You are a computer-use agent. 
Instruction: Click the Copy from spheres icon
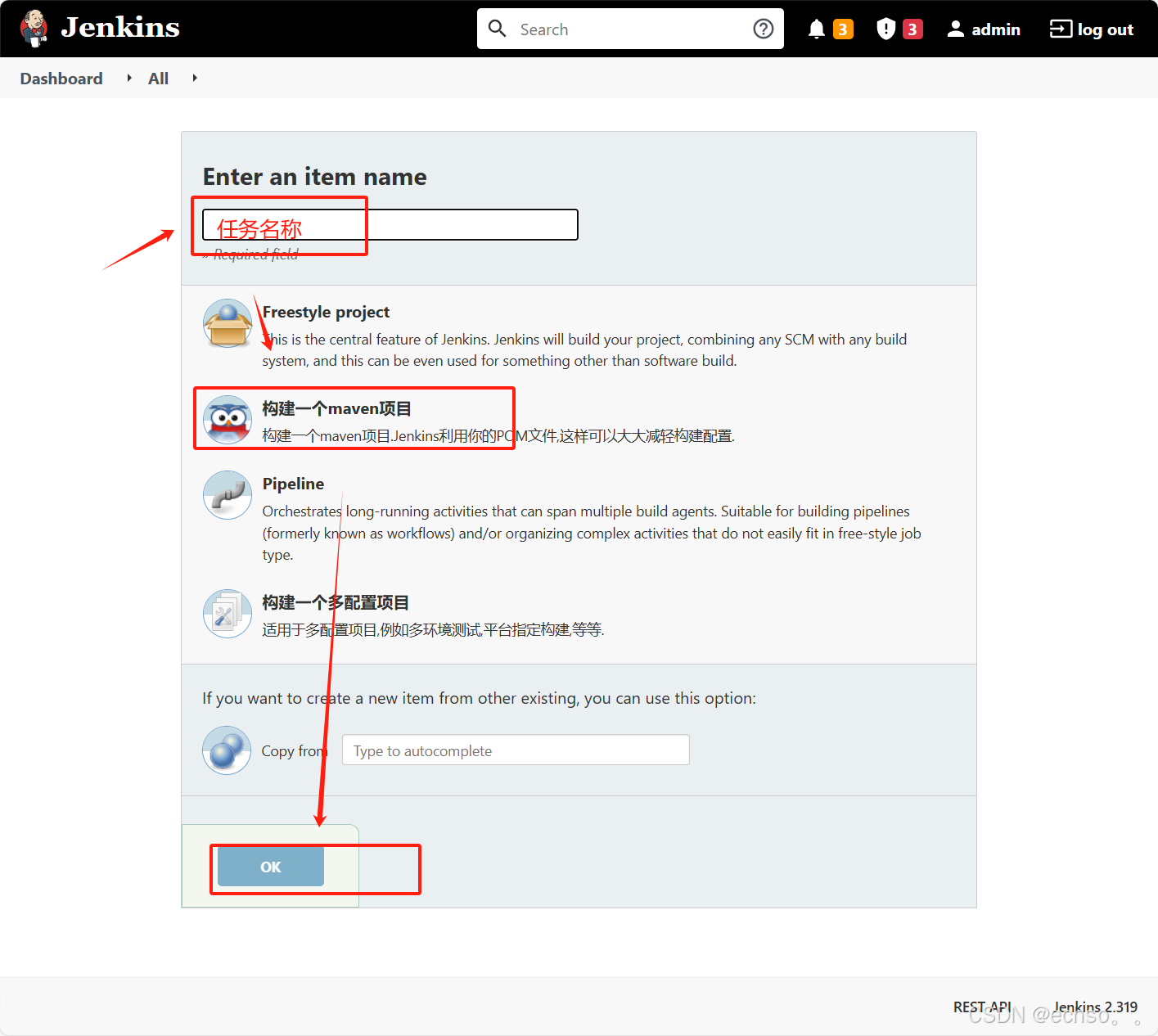pos(227,750)
